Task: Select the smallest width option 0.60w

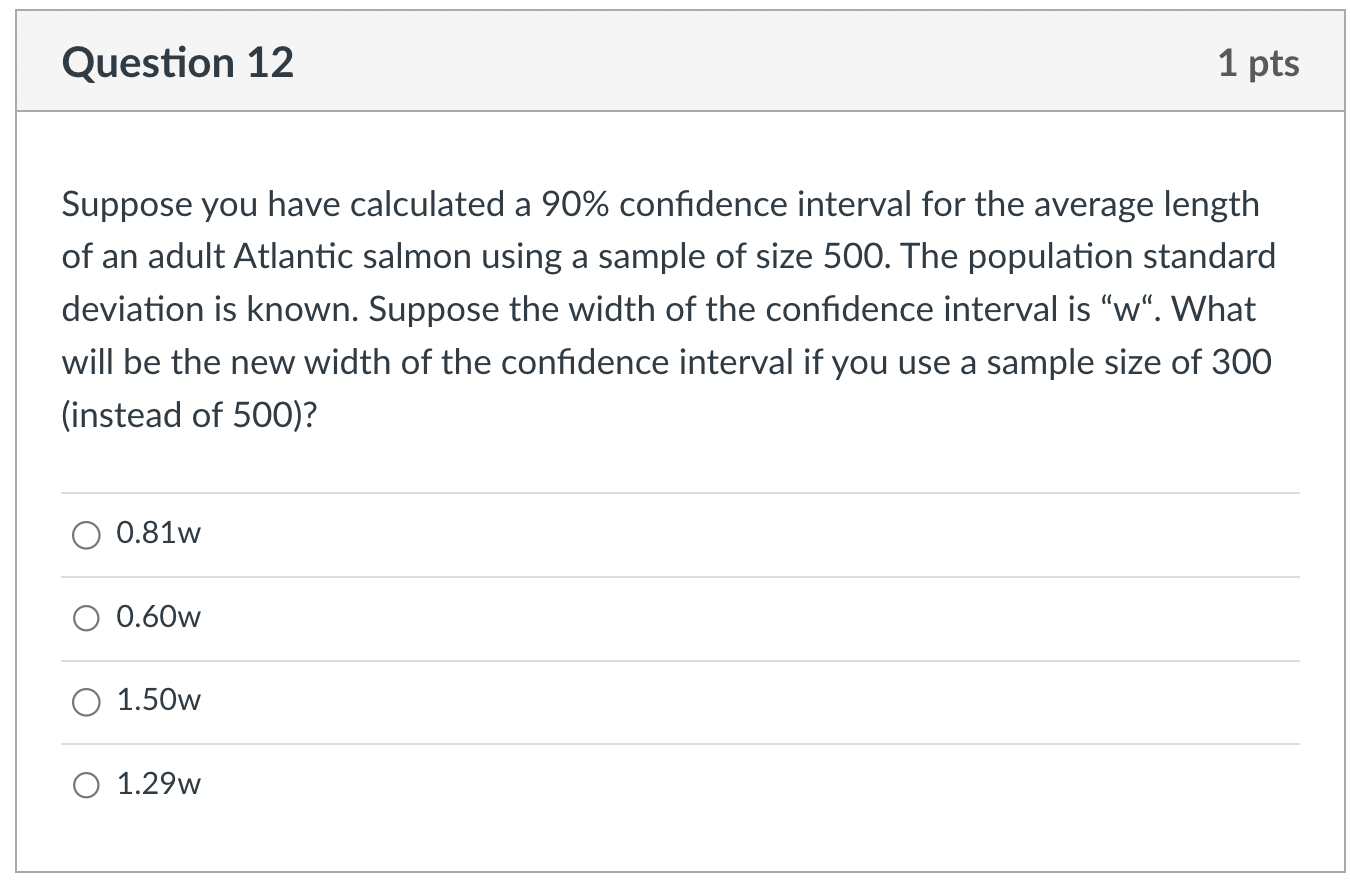Action: 86,618
